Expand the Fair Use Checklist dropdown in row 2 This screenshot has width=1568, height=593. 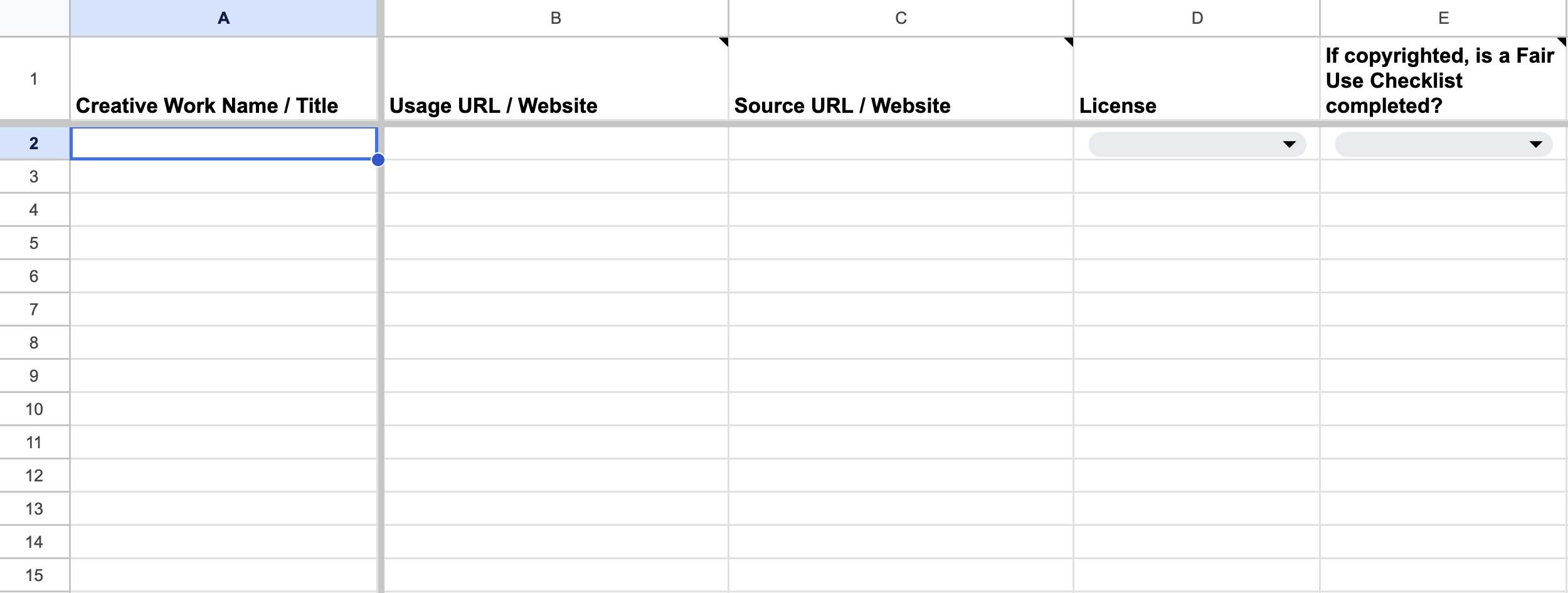1535,145
